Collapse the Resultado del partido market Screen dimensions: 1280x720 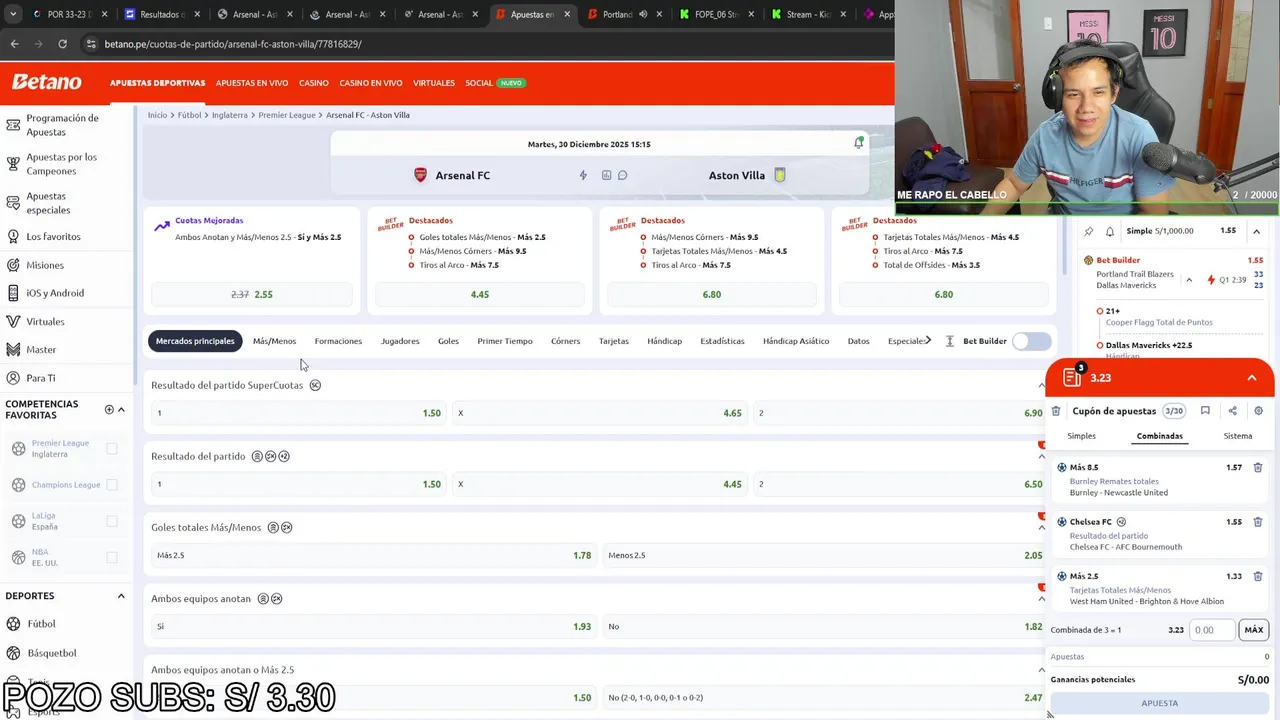point(1041,457)
